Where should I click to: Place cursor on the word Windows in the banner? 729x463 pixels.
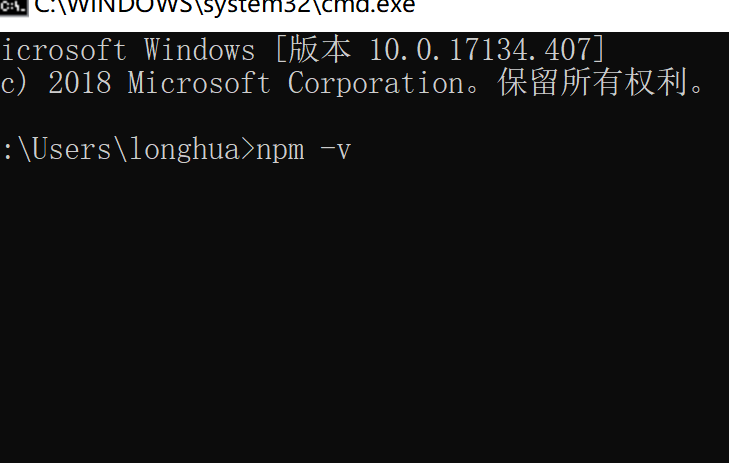coord(199,50)
